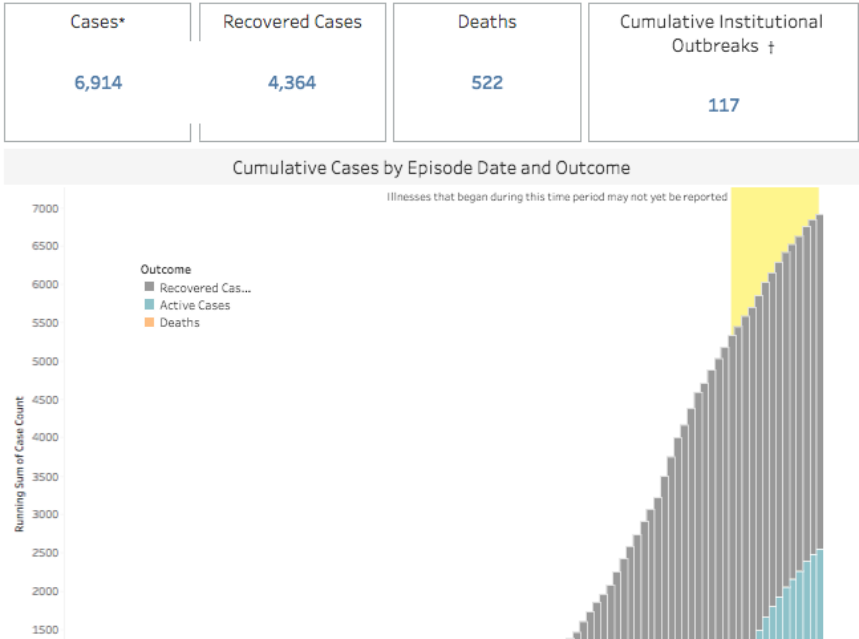The height and width of the screenshot is (639, 859).
Task: Click the orange Deaths legend swatch
Action: [x=149, y=323]
